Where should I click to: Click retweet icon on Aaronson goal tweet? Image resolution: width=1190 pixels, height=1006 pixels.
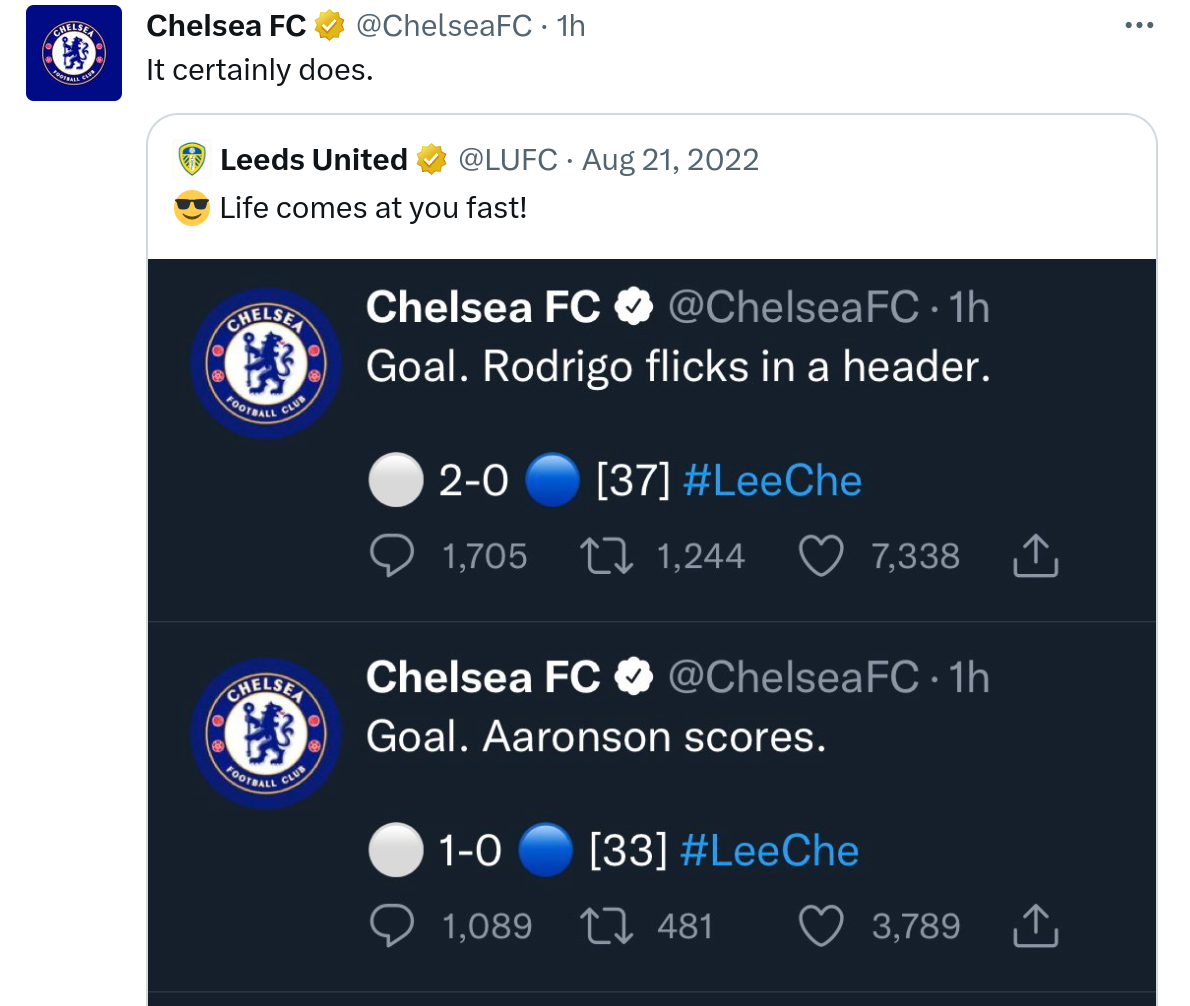tap(607, 926)
